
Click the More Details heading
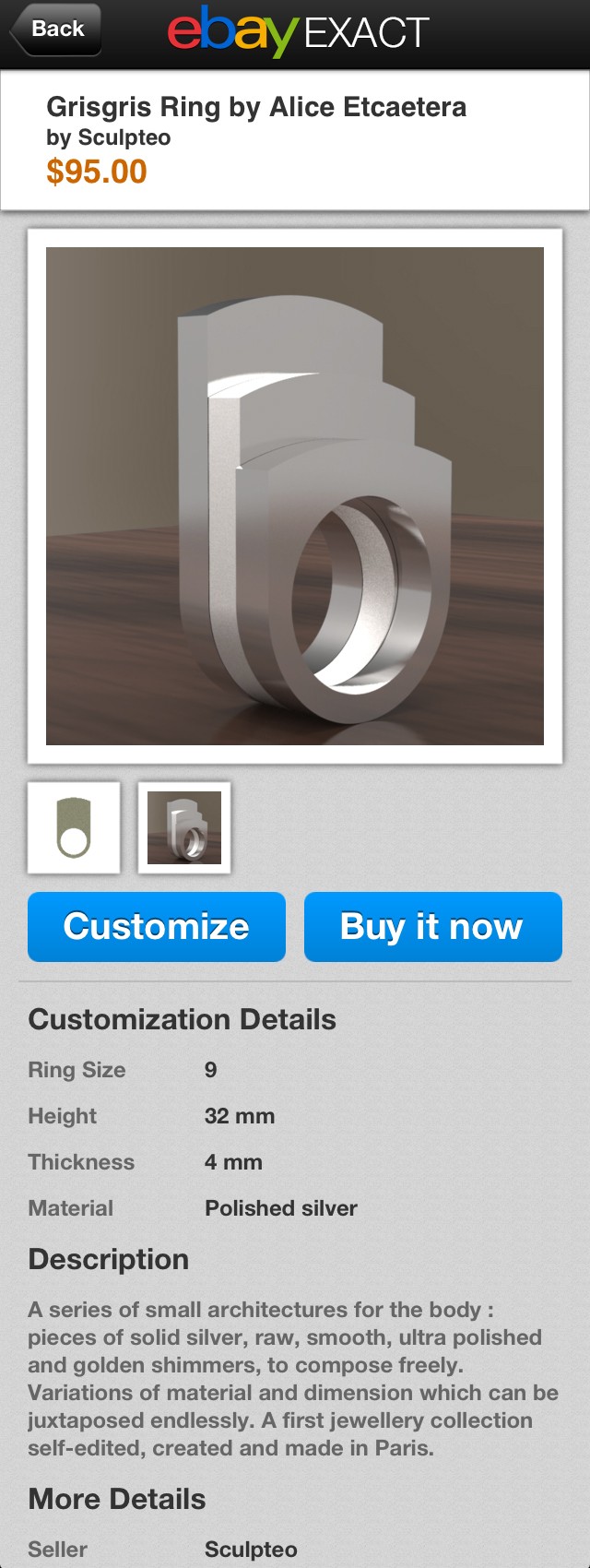click(117, 1500)
